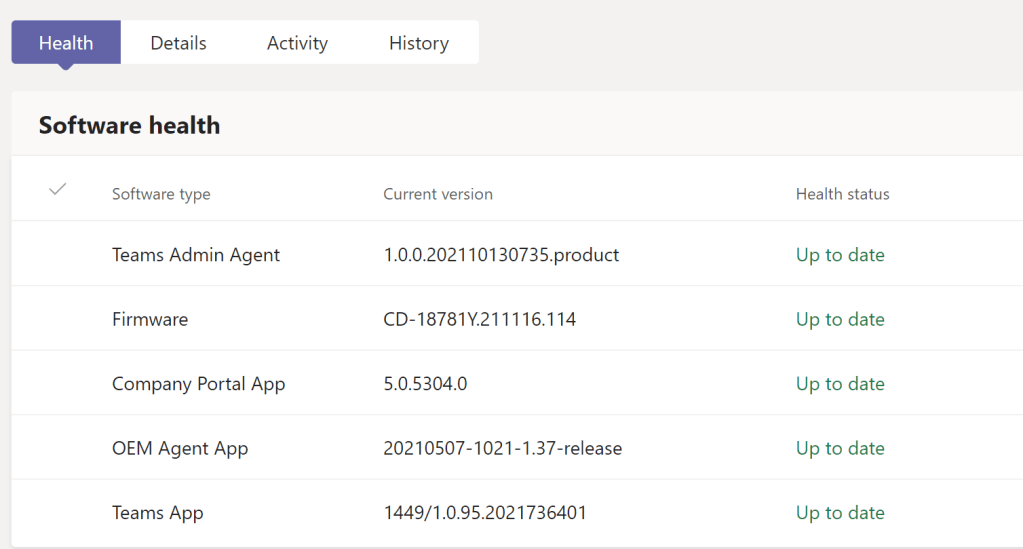Select the OEM Agent App row

click(180, 449)
